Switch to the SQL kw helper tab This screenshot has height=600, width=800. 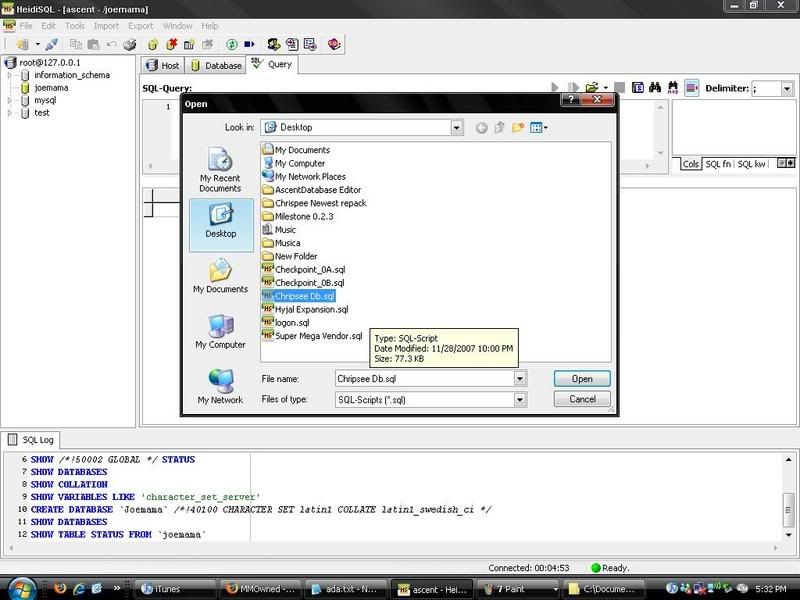click(x=751, y=164)
